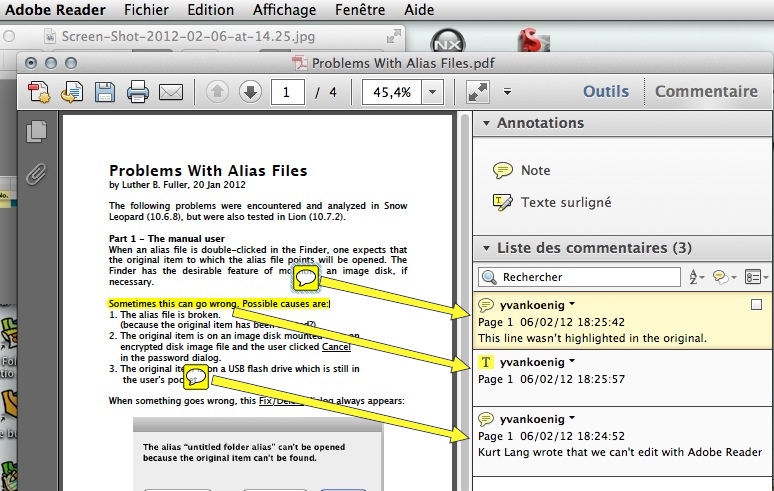Click 'This line wasn't highlighted' comment text
This screenshot has height=491, width=774.
click(592, 338)
